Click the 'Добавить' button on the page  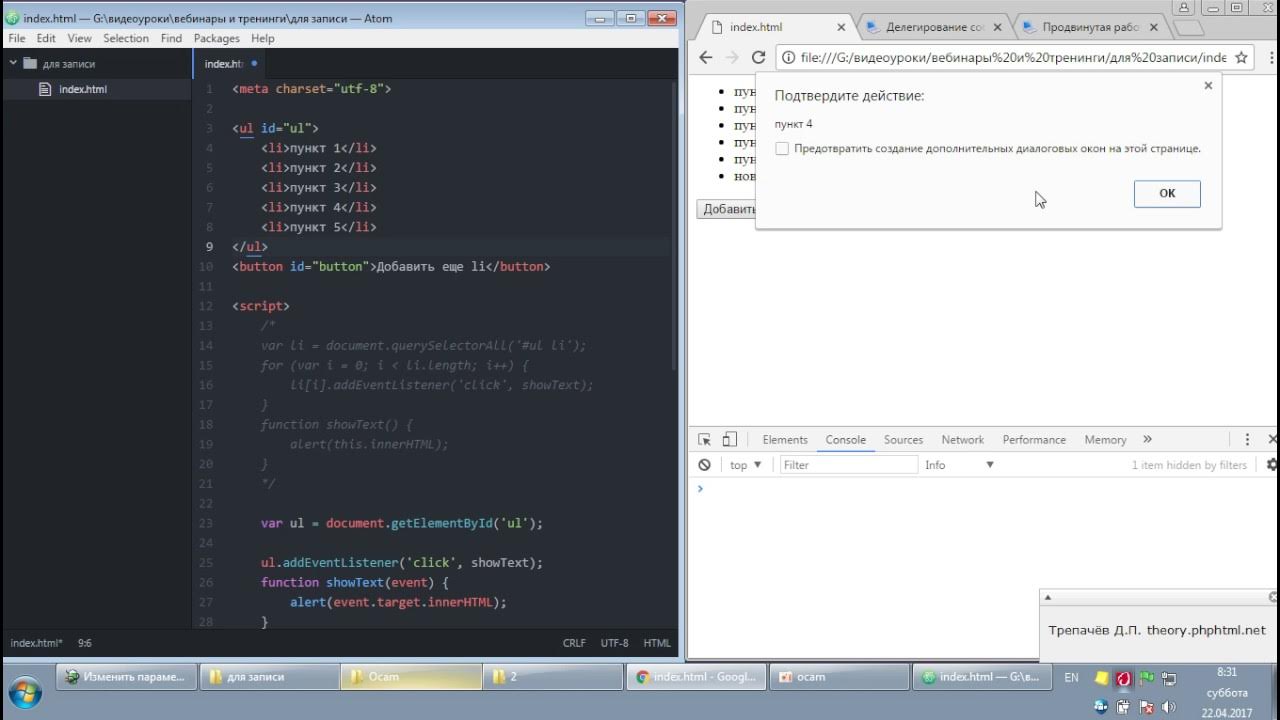(x=727, y=209)
